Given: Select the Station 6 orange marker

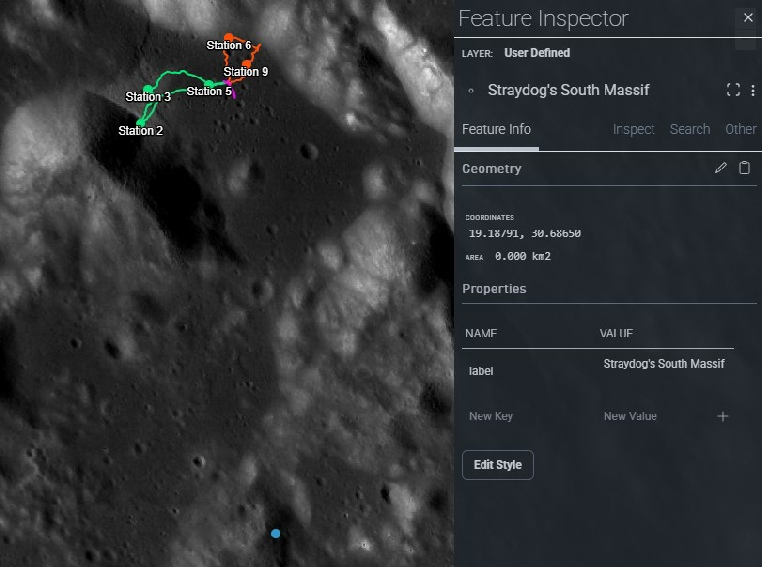Looking at the screenshot, I should pos(228,37).
